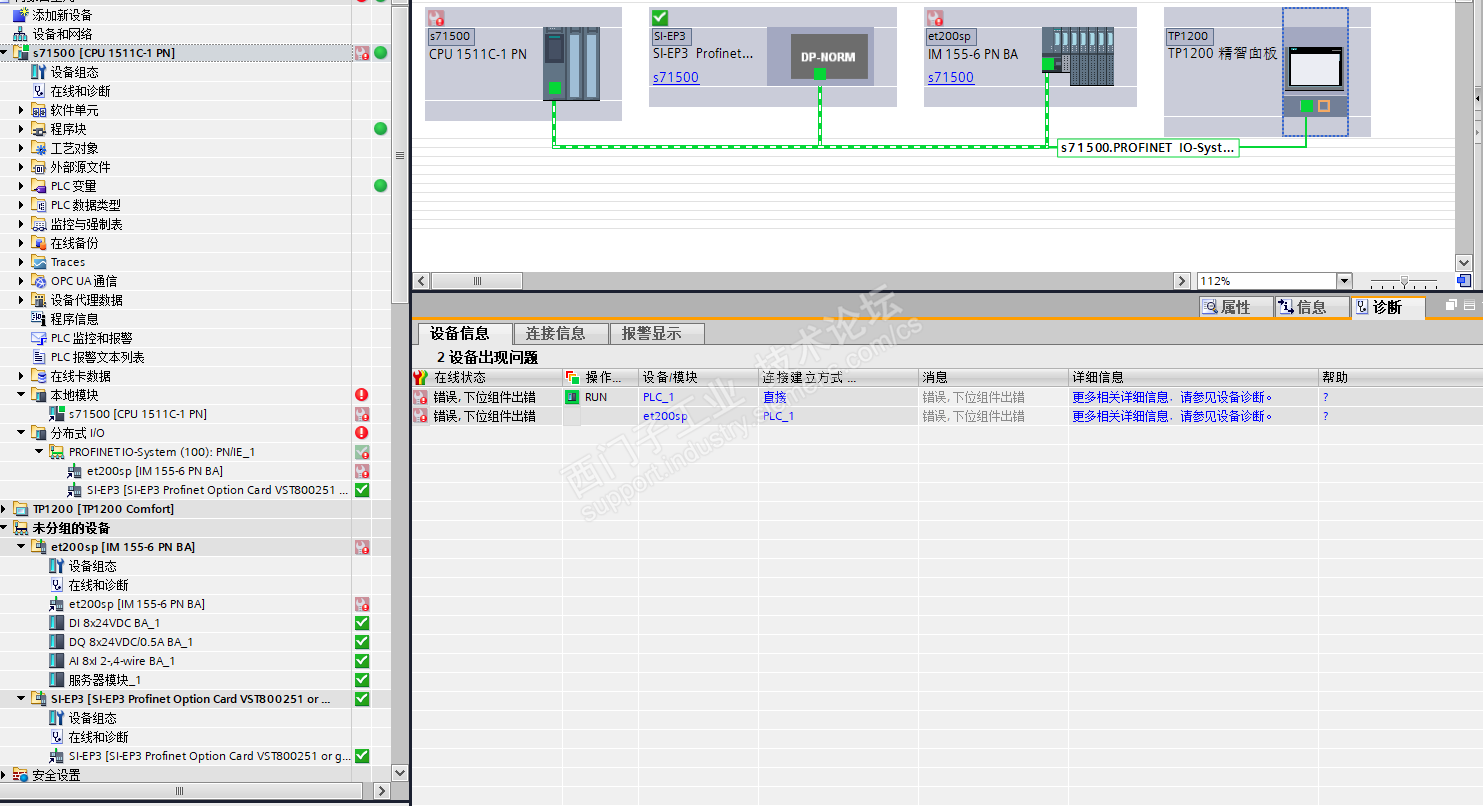
Task: Click the 外部源文件 folder icon
Action: click(40, 167)
